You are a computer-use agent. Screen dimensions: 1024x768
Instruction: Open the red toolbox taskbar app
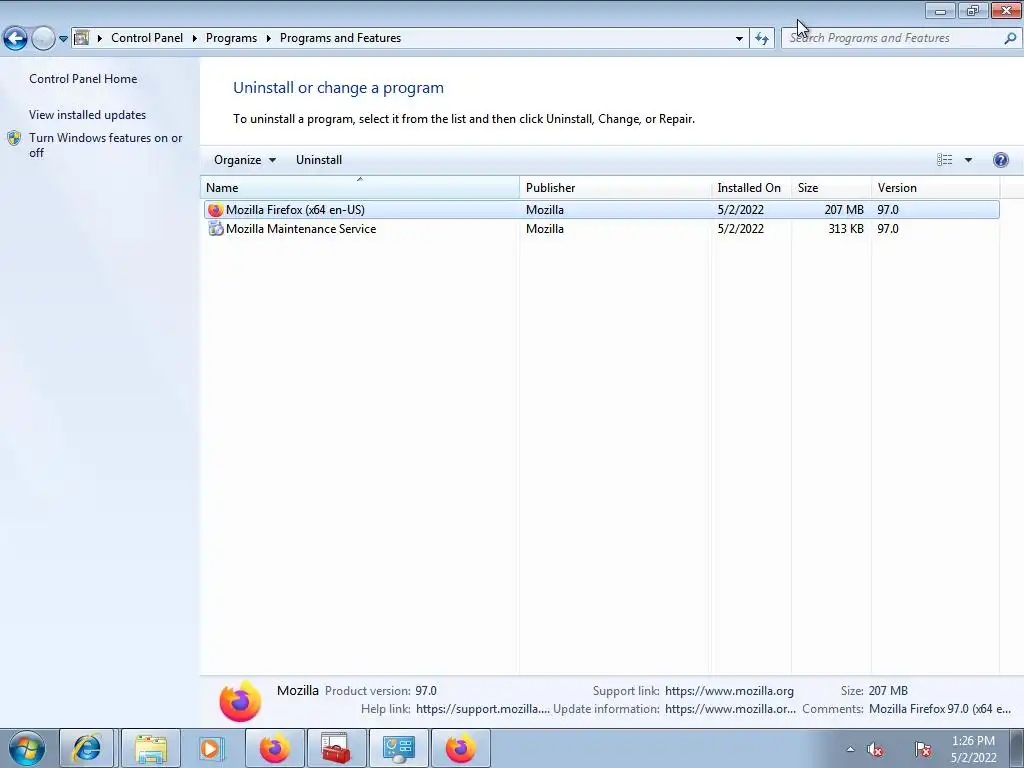click(x=336, y=748)
